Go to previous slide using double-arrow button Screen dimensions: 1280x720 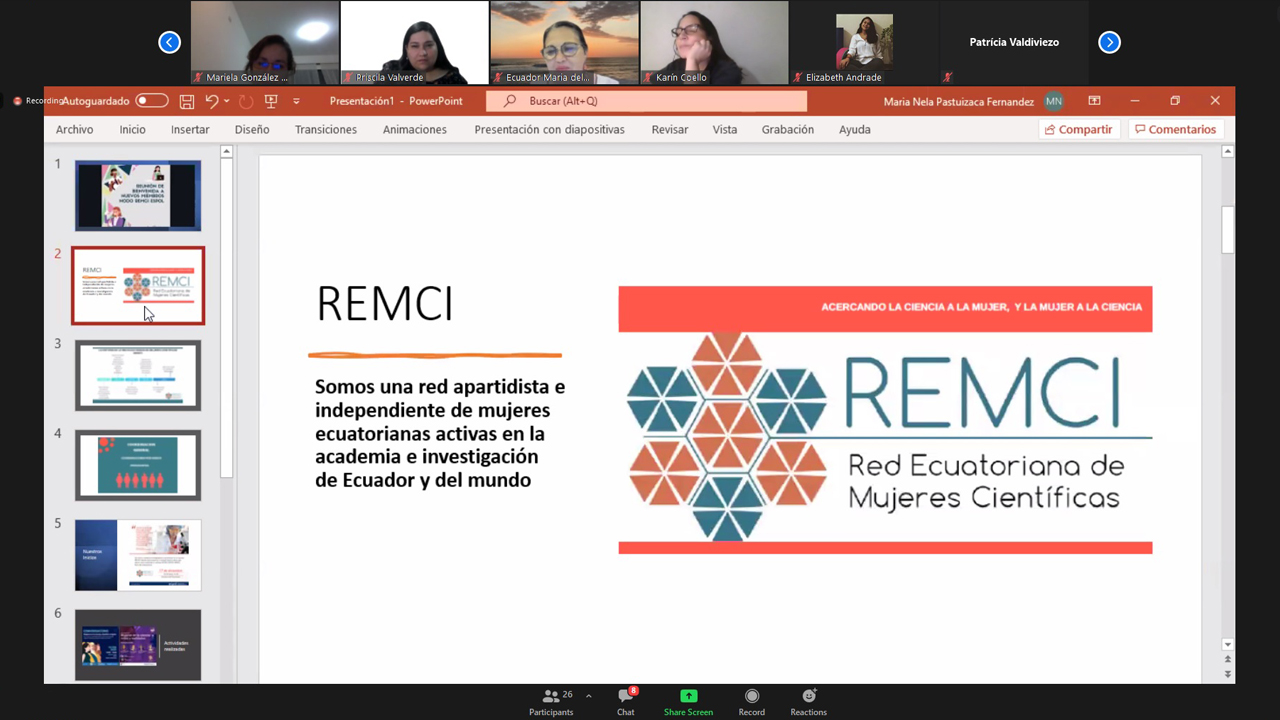(x=1228, y=660)
